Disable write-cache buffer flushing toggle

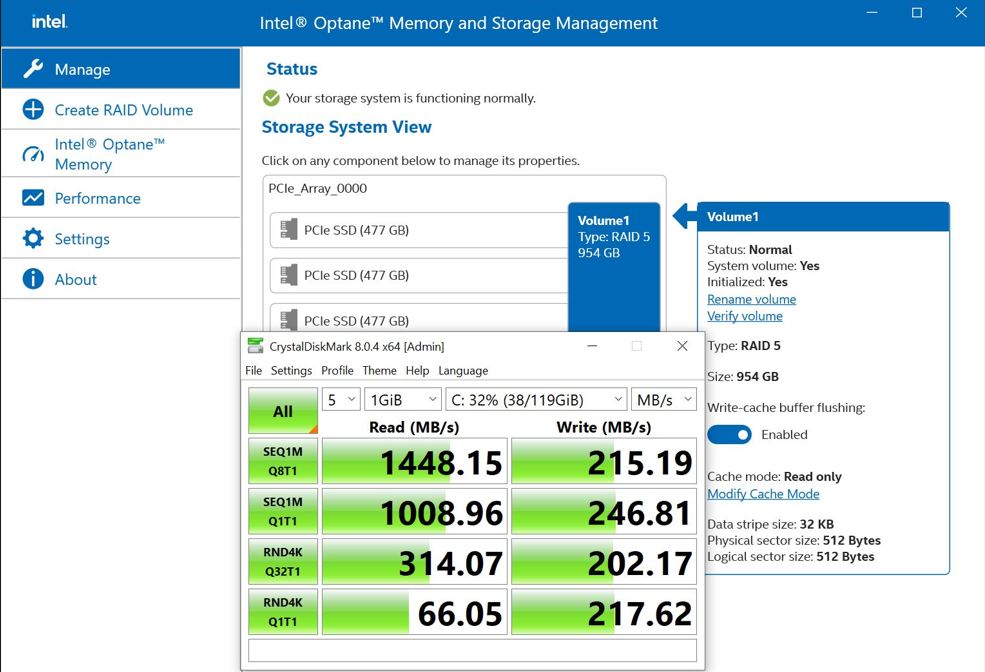(729, 434)
